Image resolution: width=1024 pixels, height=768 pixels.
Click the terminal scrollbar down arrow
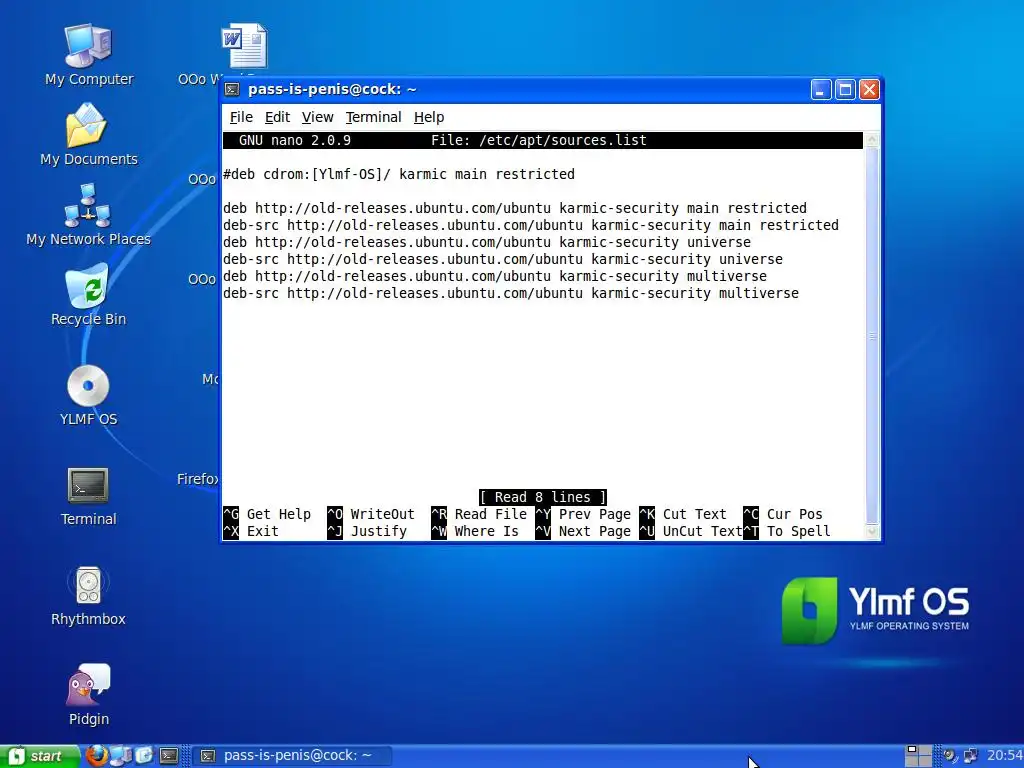pos(872,532)
